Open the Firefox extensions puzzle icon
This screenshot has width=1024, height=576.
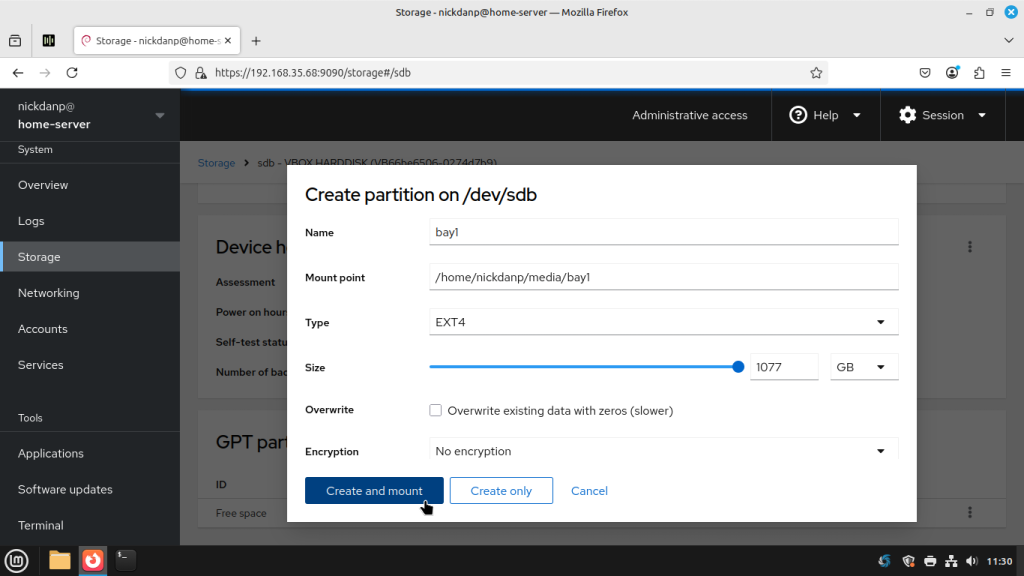[979, 73]
